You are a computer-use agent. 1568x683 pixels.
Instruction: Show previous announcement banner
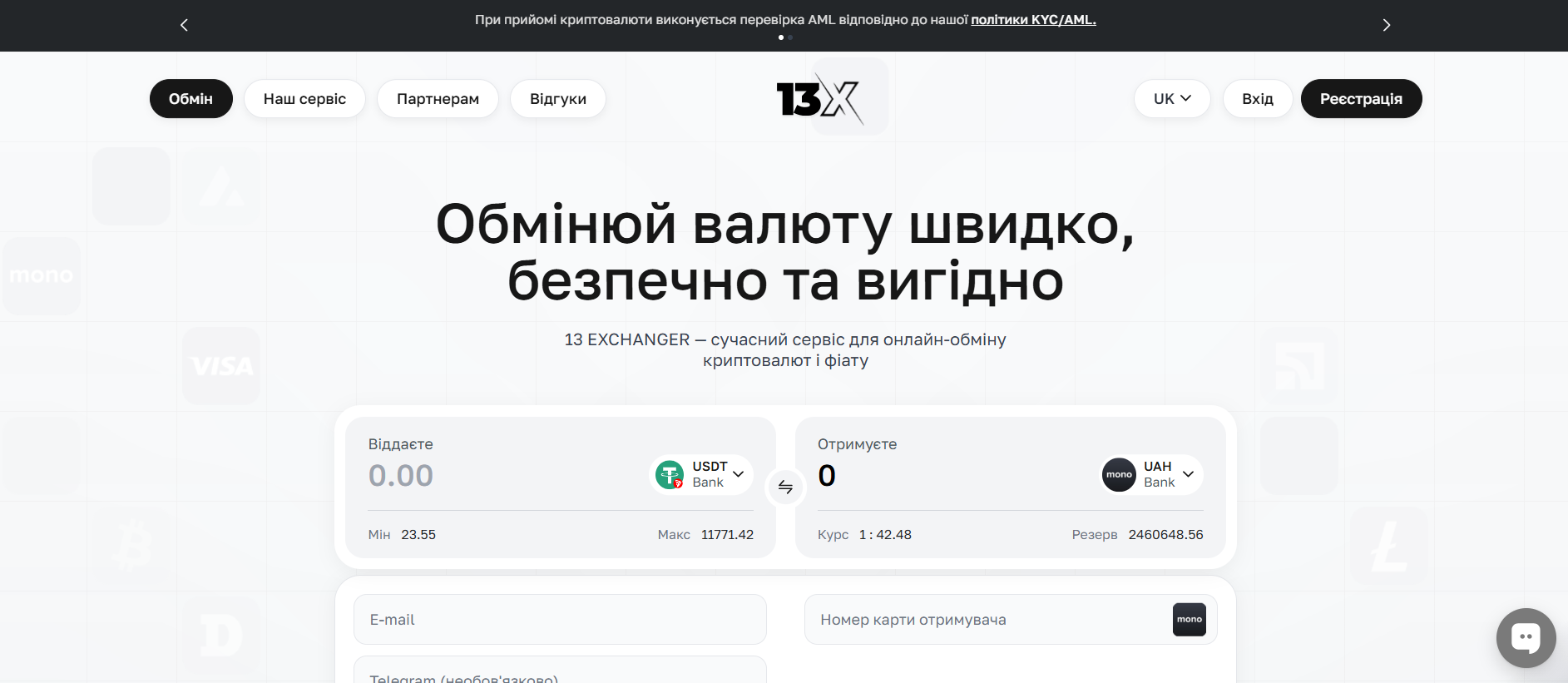point(184,25)
